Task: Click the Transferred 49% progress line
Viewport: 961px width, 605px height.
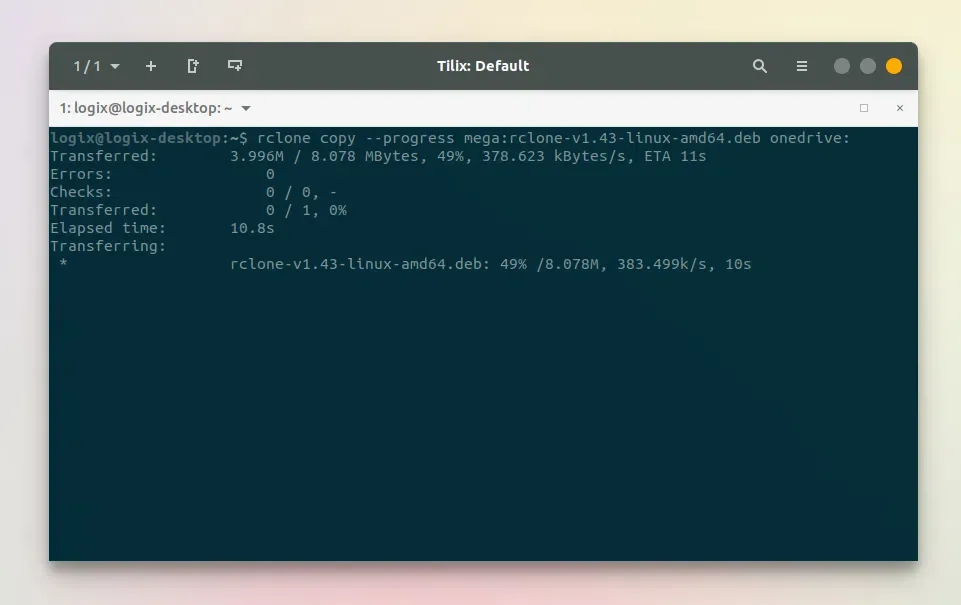Action: coord(378,156)
